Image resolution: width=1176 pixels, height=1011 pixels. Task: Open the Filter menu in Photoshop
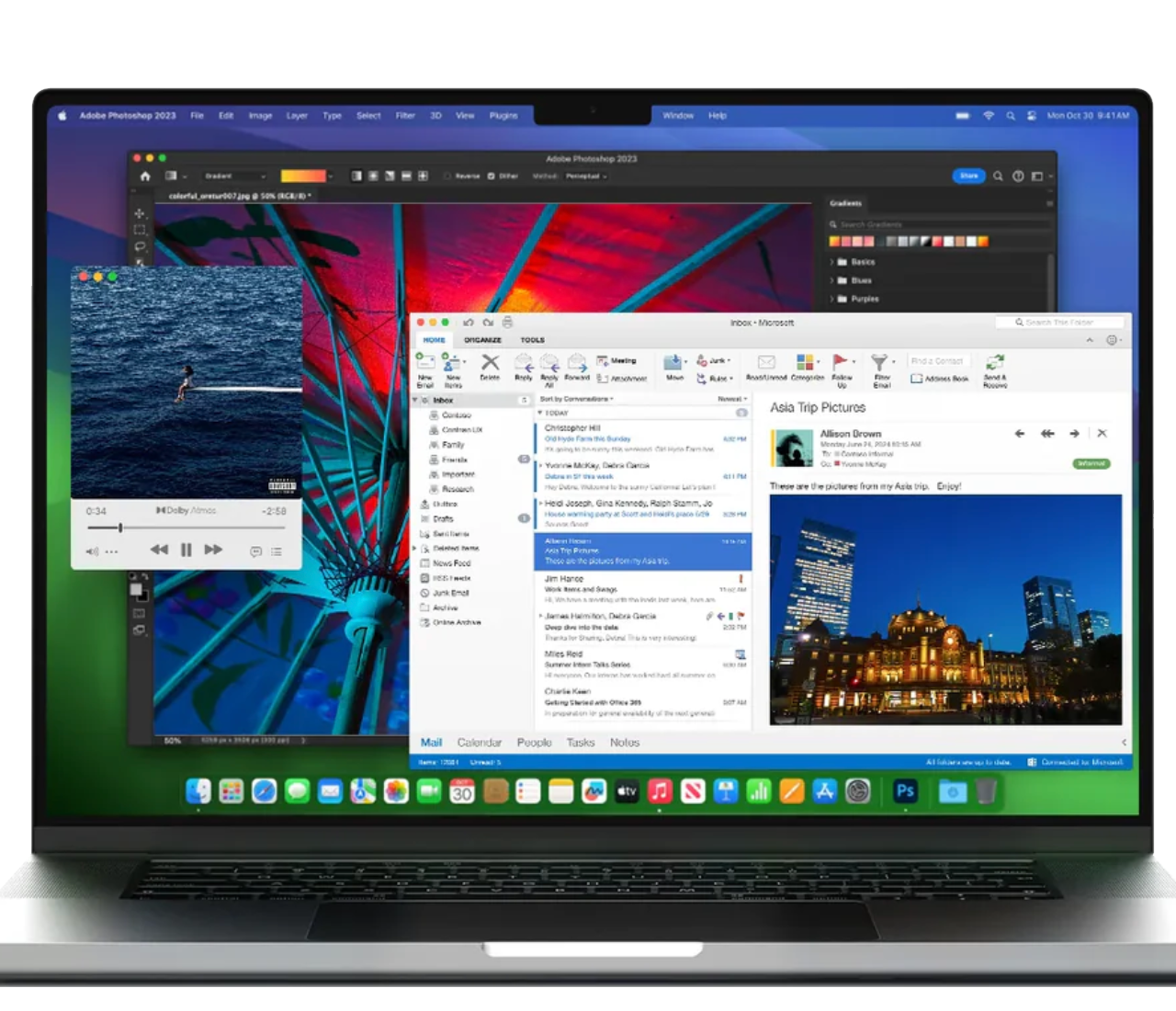pyautogui.click(x=404, y=116)
